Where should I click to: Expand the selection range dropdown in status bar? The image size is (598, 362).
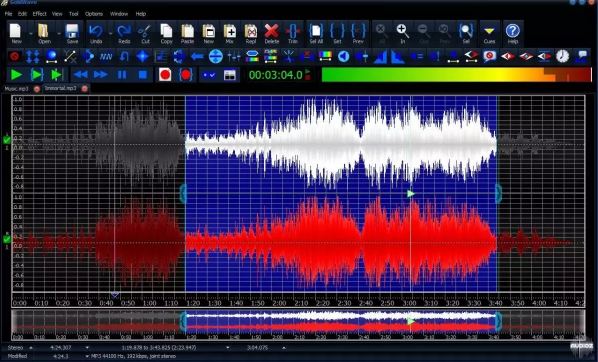228,348
